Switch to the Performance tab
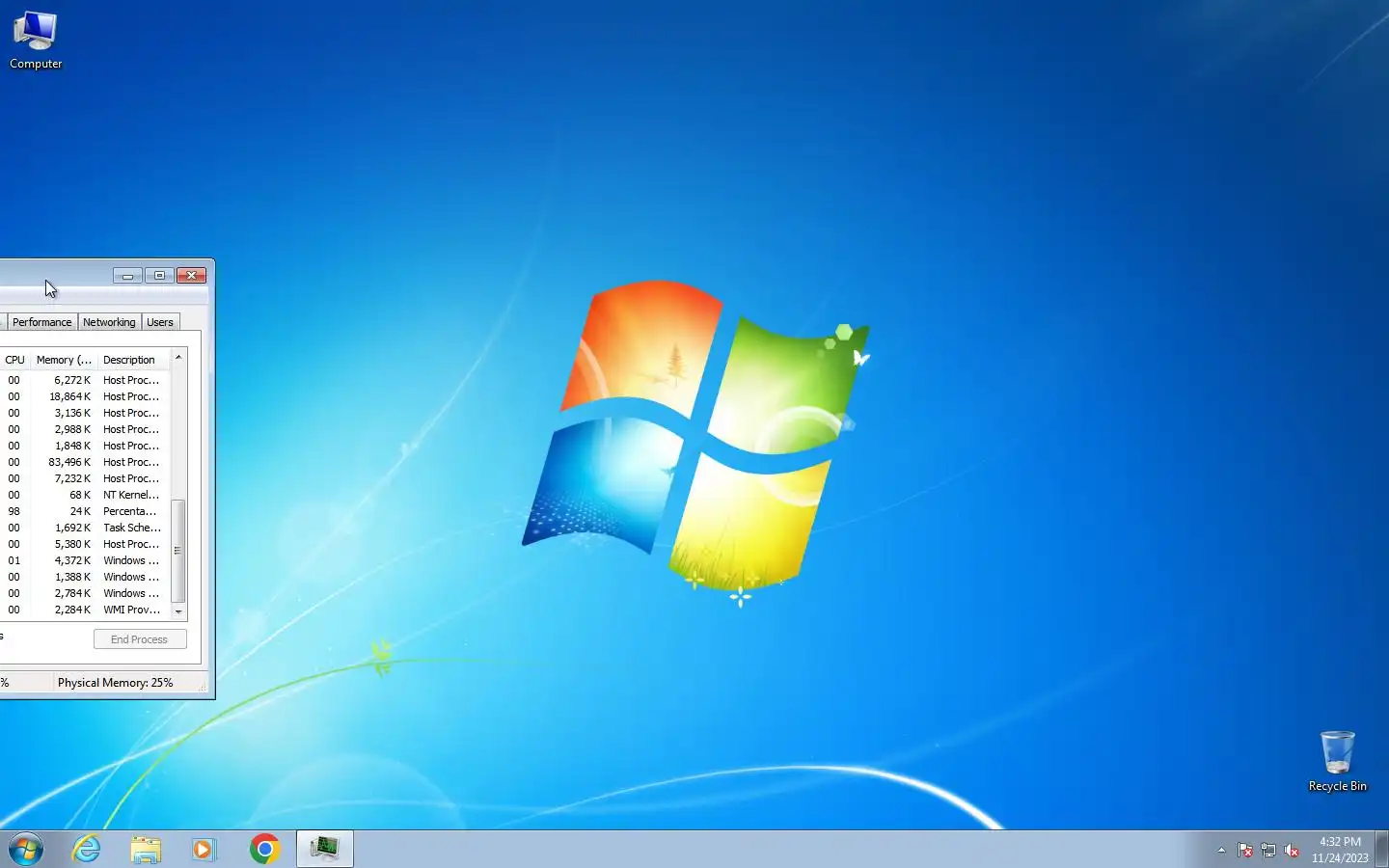Screen dimensions: 1389x868 pos(41,322)
